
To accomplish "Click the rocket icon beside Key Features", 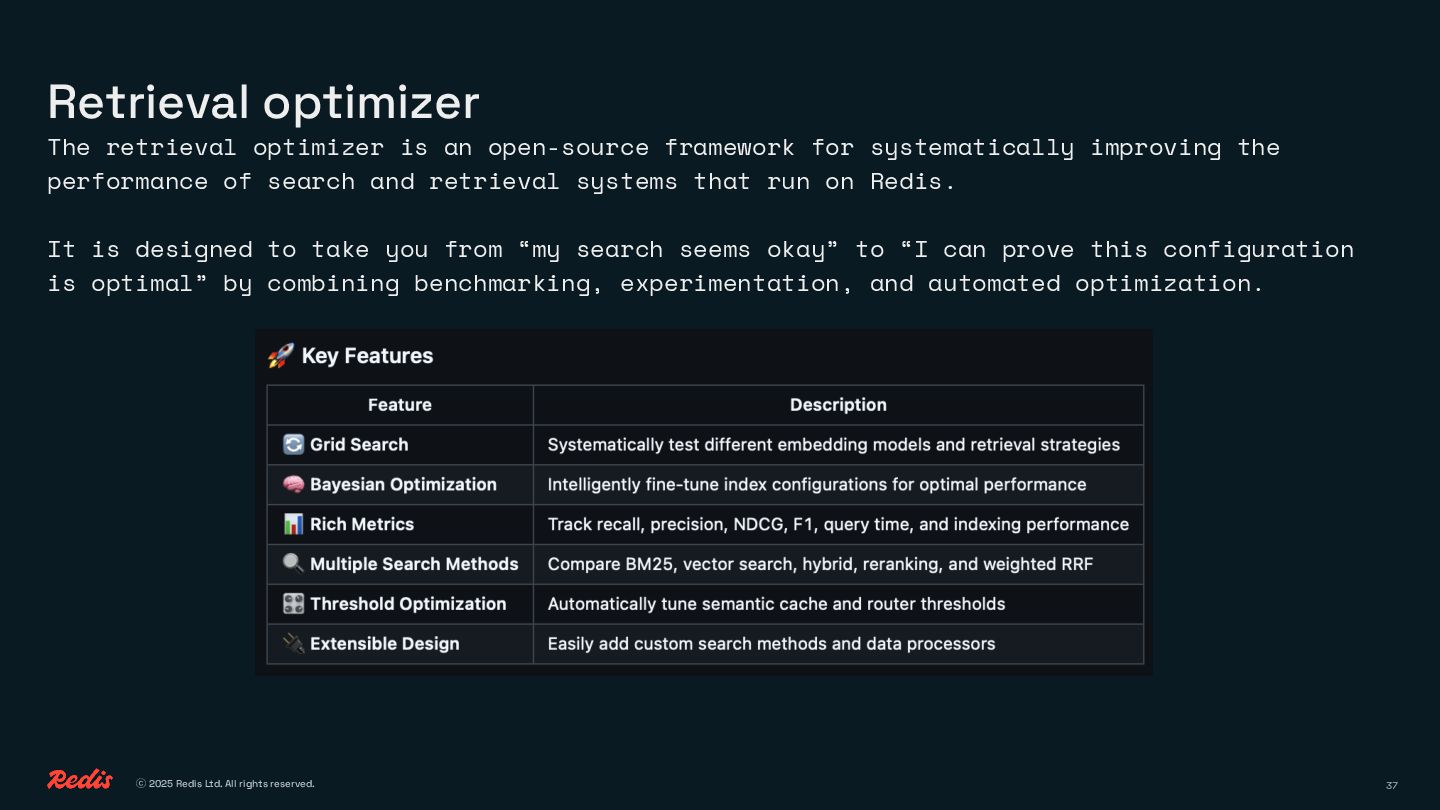I will [x=280, y=356].
